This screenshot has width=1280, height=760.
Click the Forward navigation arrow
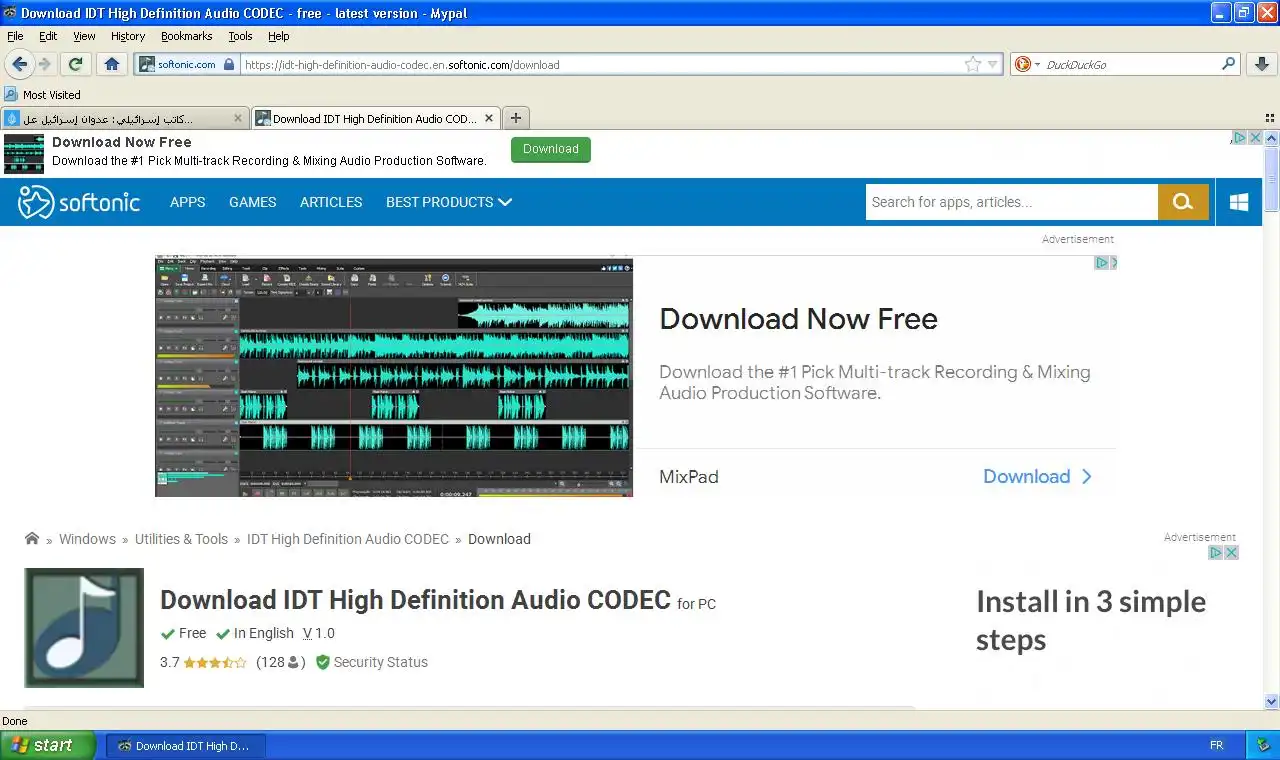[45, 64]
